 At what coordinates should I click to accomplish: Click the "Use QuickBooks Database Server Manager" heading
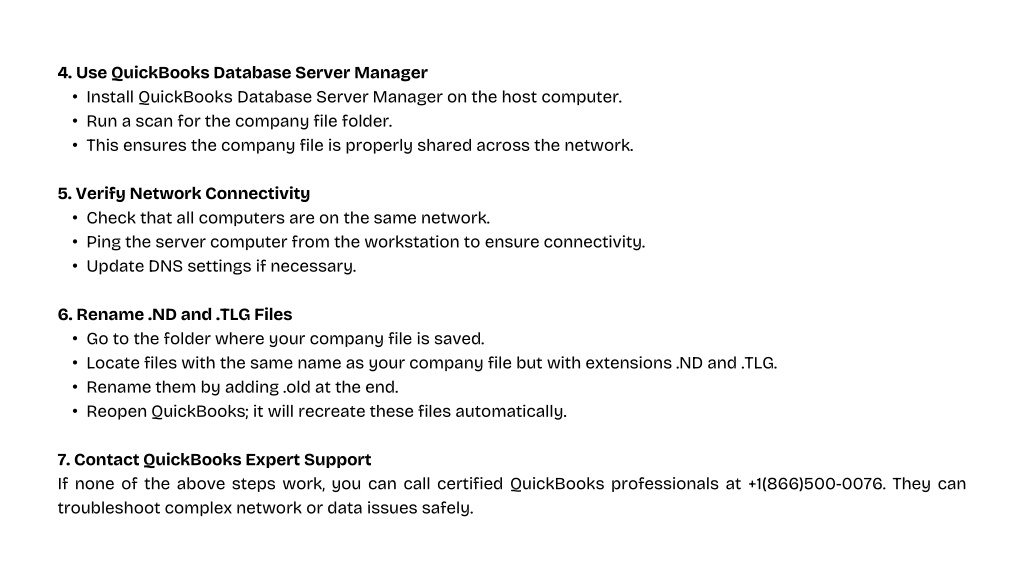tap(242, 73)
